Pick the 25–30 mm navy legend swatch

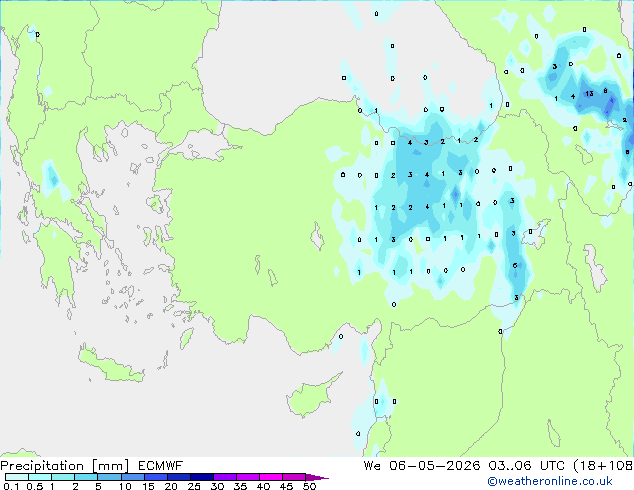[x=201, y=477]
